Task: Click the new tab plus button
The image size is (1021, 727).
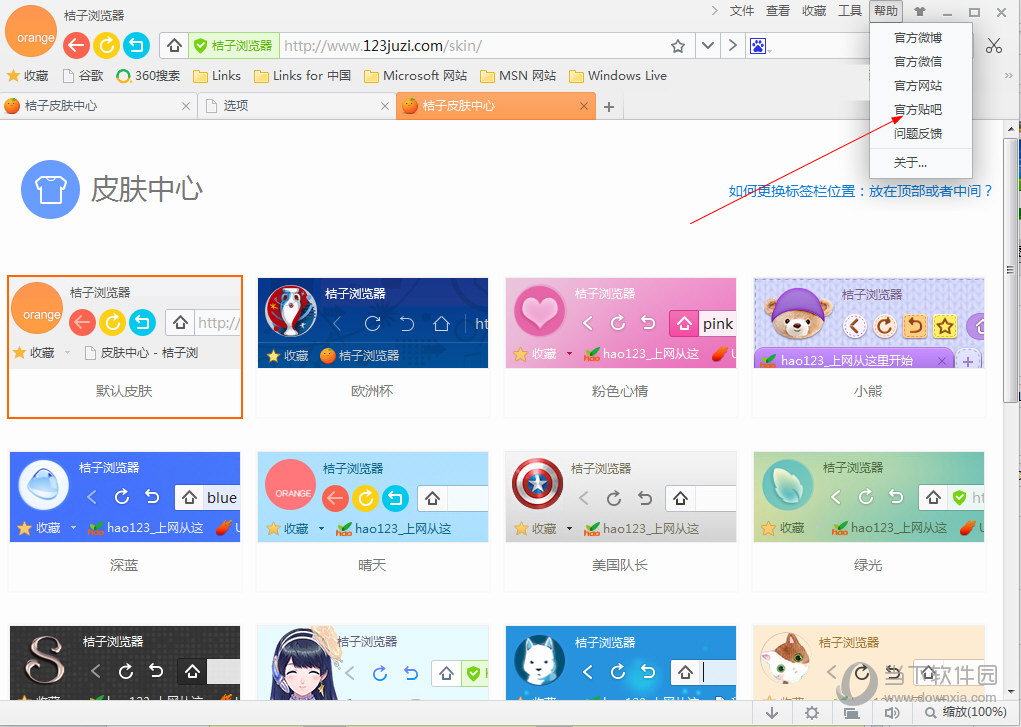Action: 610,104
